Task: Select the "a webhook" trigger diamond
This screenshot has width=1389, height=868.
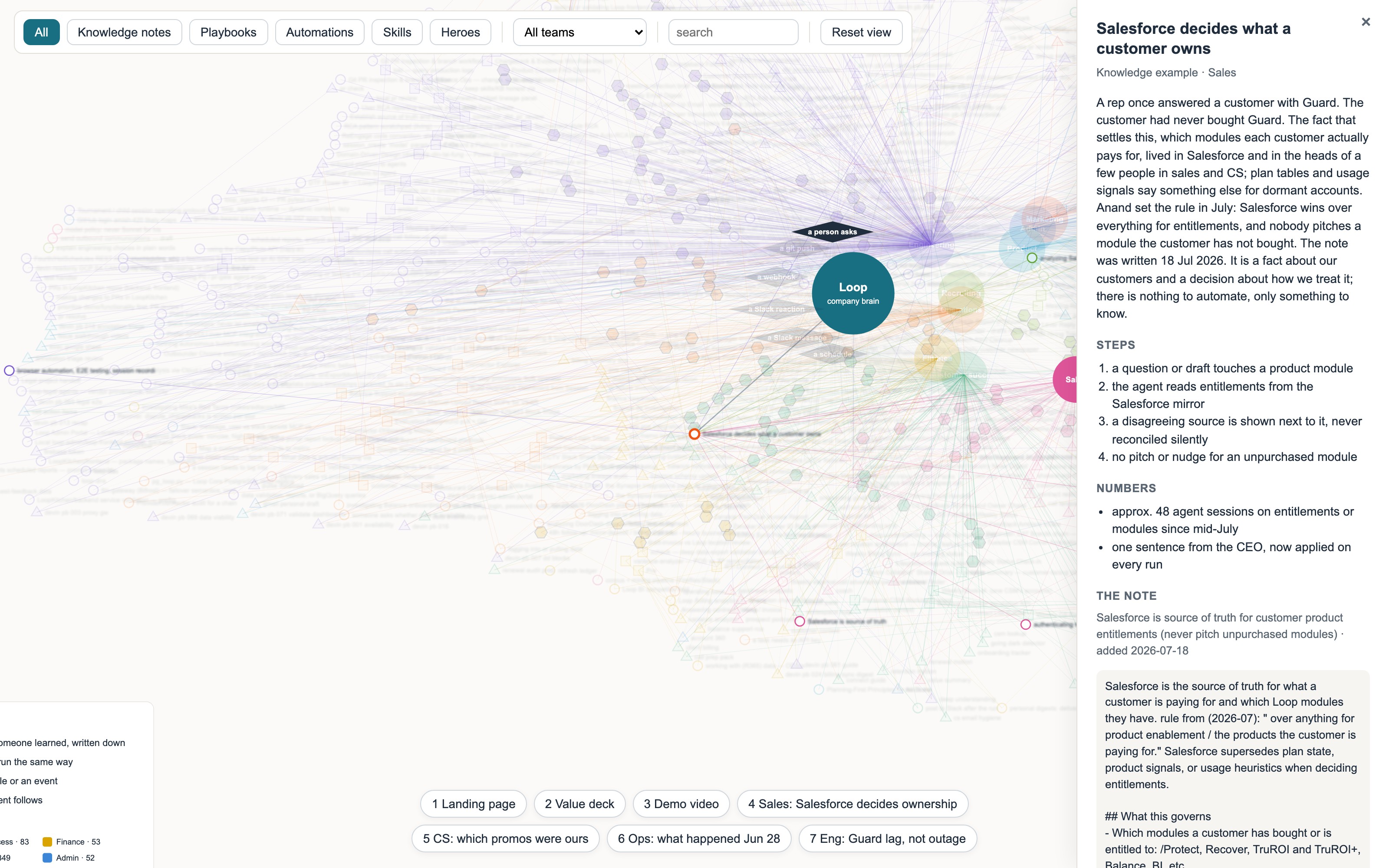Action: coord(777,277)
